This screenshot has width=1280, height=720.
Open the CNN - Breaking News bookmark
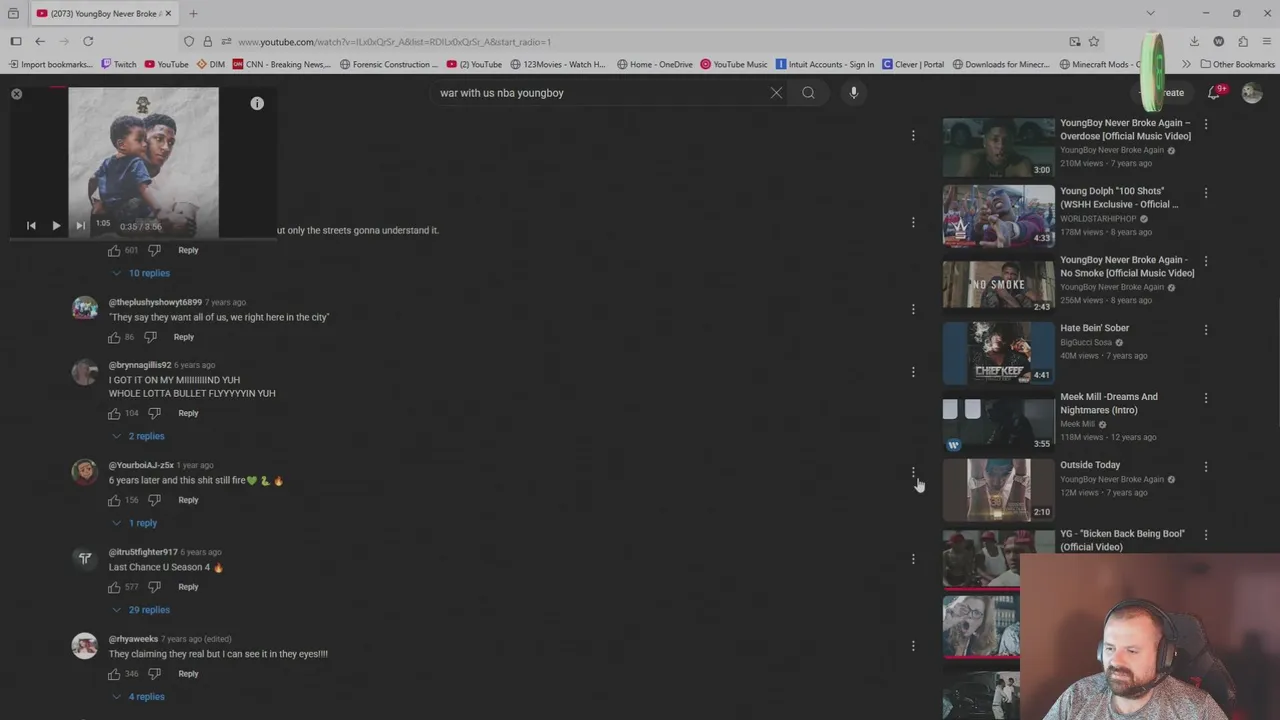(x=281, y=64)
